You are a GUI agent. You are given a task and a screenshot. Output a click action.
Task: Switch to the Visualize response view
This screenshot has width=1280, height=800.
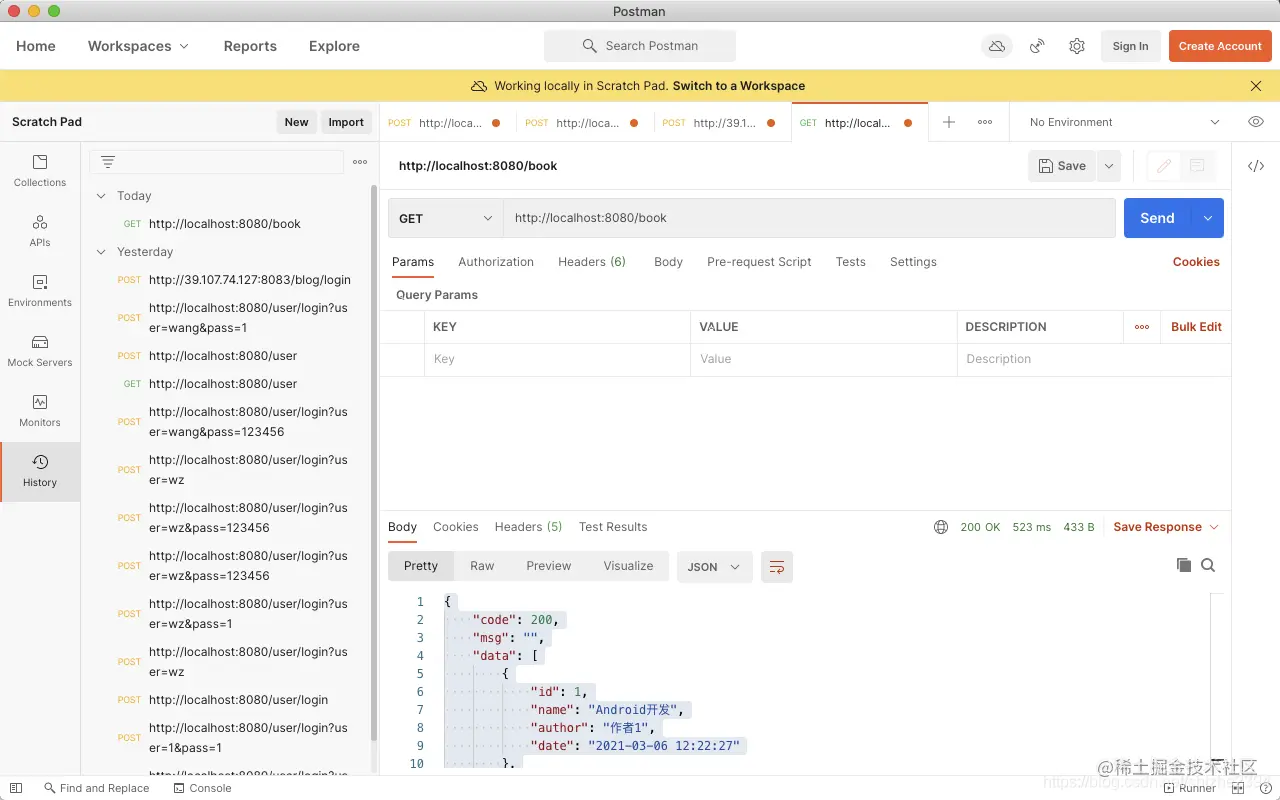click(628, 566)
